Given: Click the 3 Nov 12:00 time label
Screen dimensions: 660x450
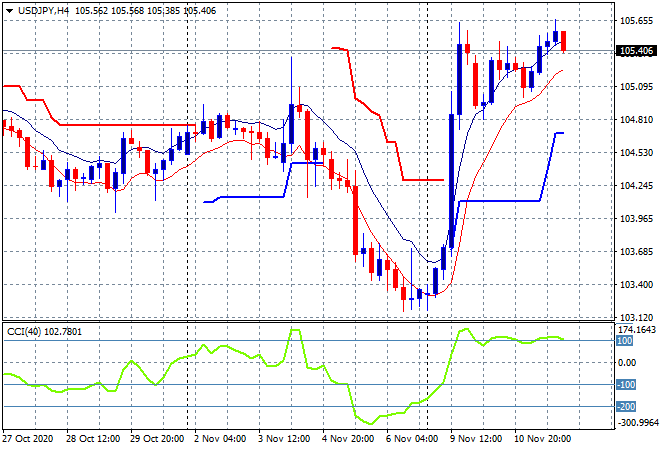Looking at the screenshot, I should tap(284, 439).
